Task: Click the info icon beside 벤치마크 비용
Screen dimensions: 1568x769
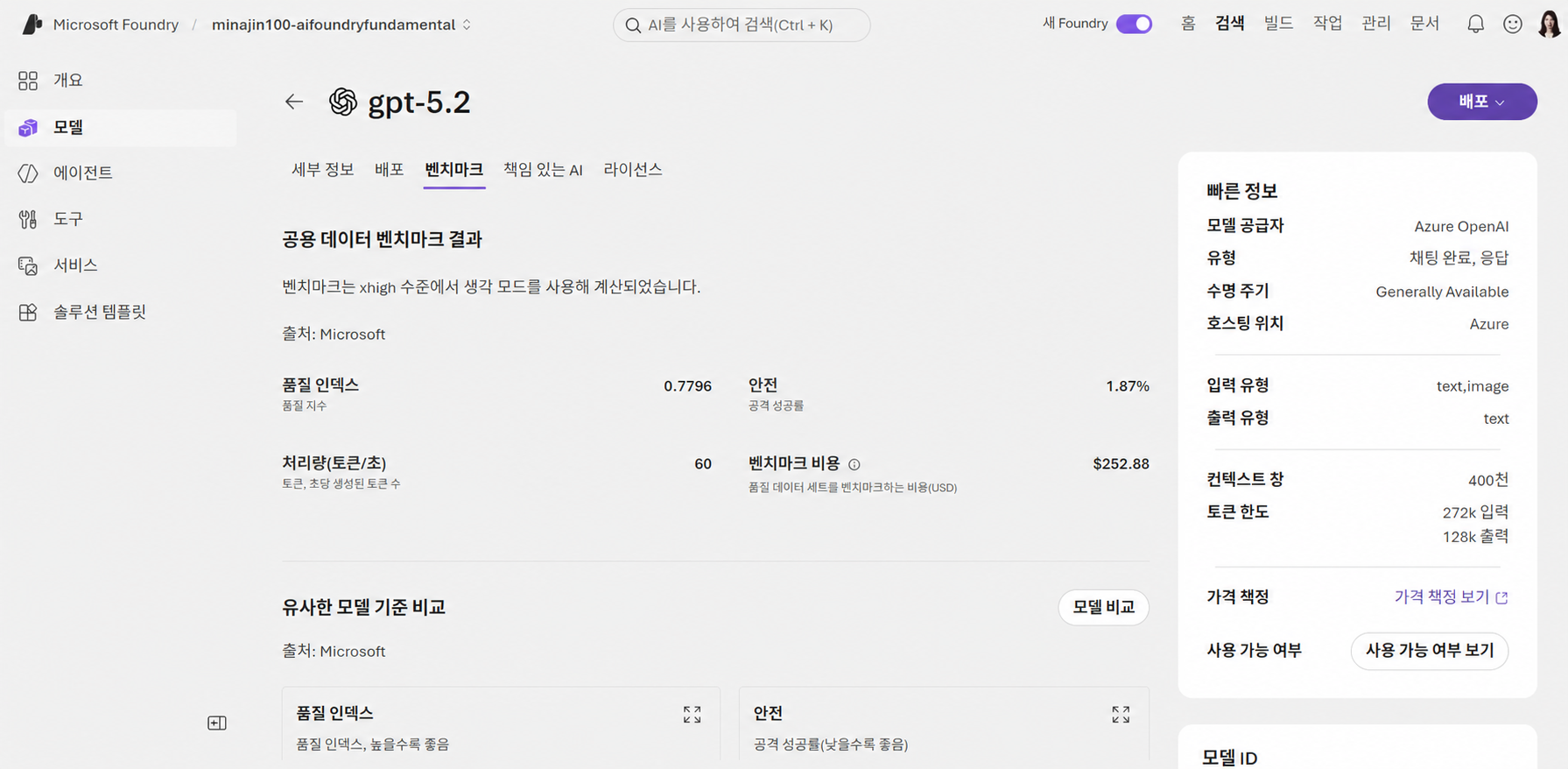Action: click(854, 465)
